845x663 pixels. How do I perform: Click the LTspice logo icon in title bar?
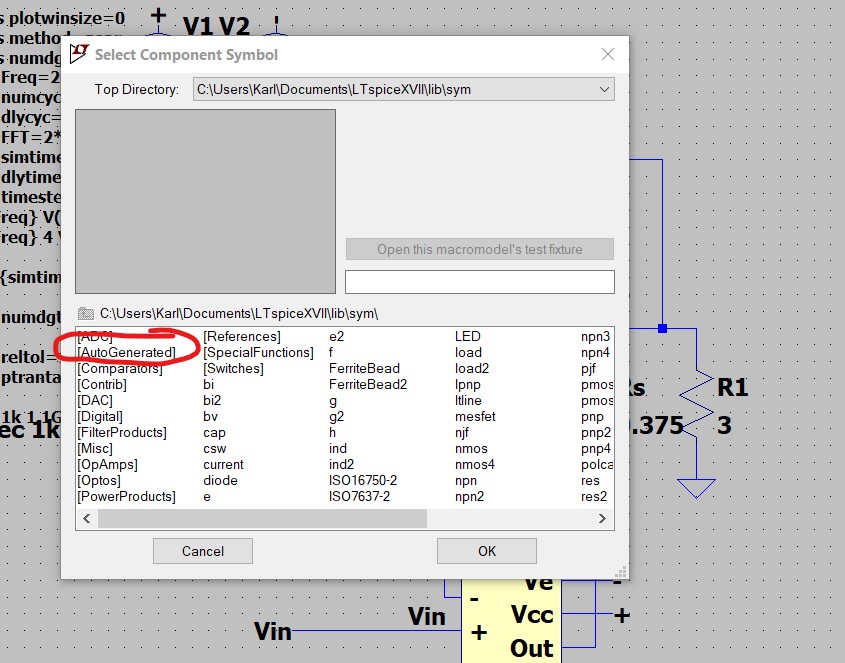pos(79,54)
